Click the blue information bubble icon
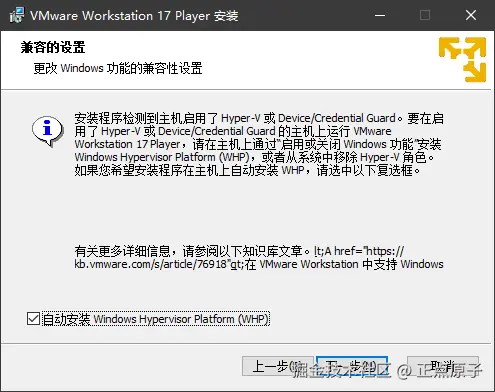This screenshot has height=392, width=495. pyautogui.click(x=47, y=131)
